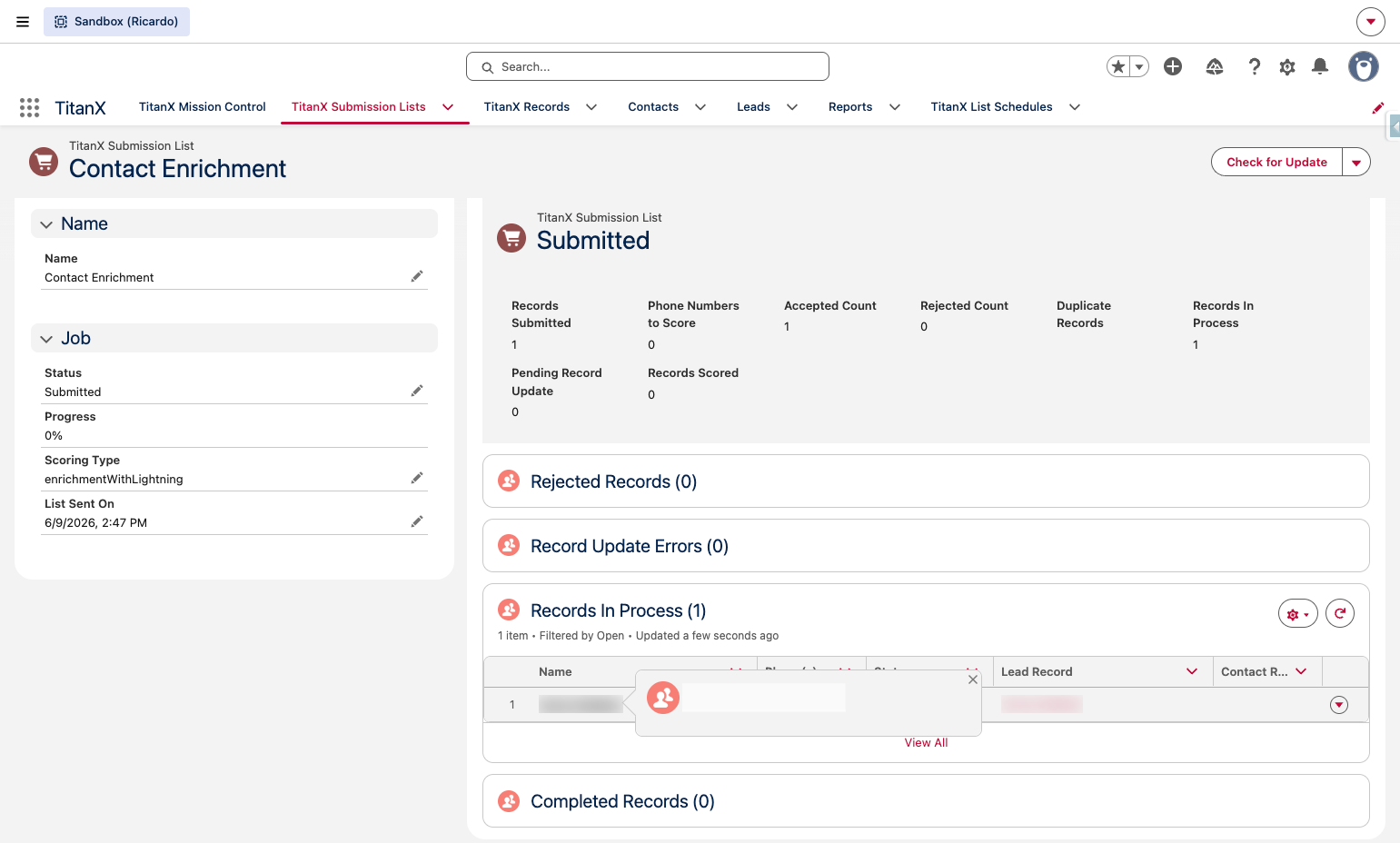The image size is (1400, 843).
Task: Open TitanX Submission Lists tab dropdown
Action: coord(448,107)
